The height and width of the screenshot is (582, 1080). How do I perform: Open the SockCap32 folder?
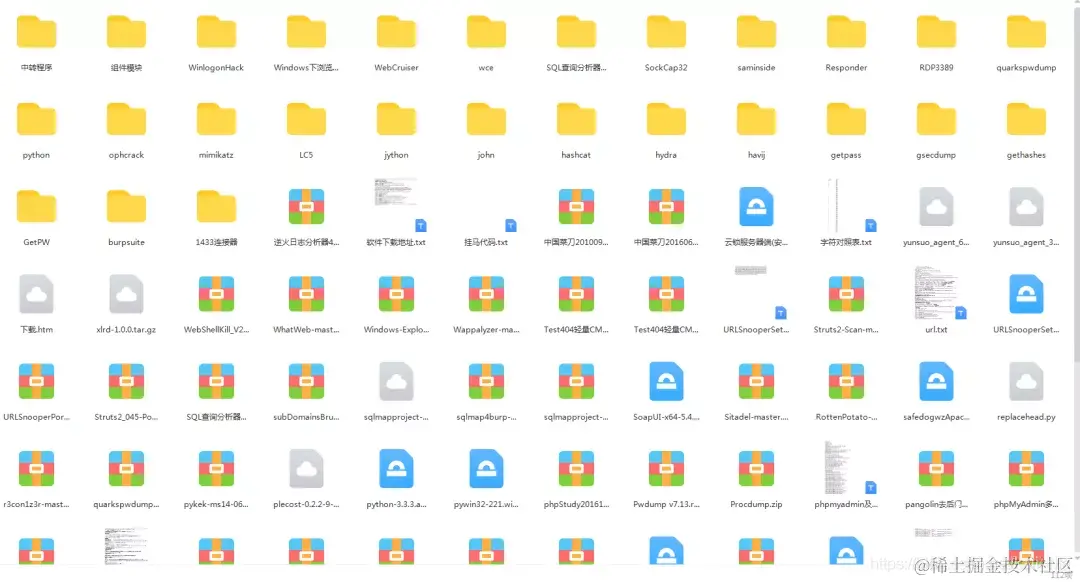pyautogui.click(x=666, y=32)
